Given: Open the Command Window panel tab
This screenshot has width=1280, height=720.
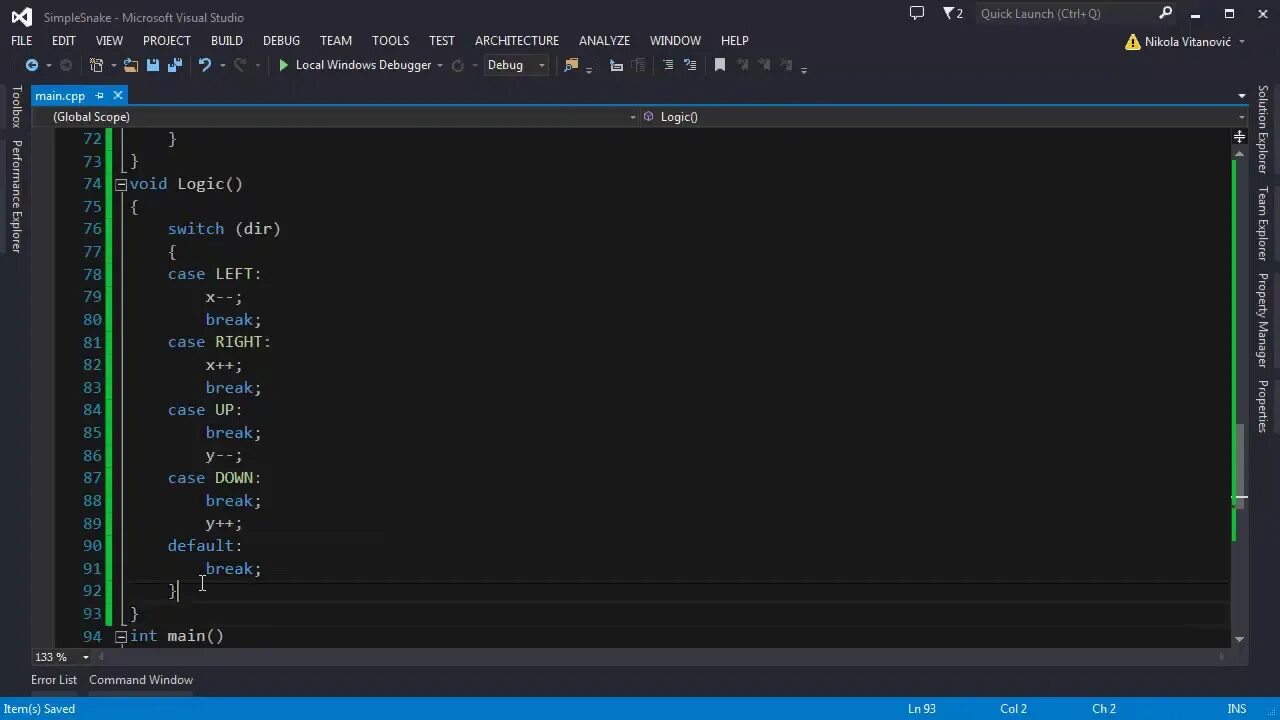Looking at the screenshot, I should 141,680.
